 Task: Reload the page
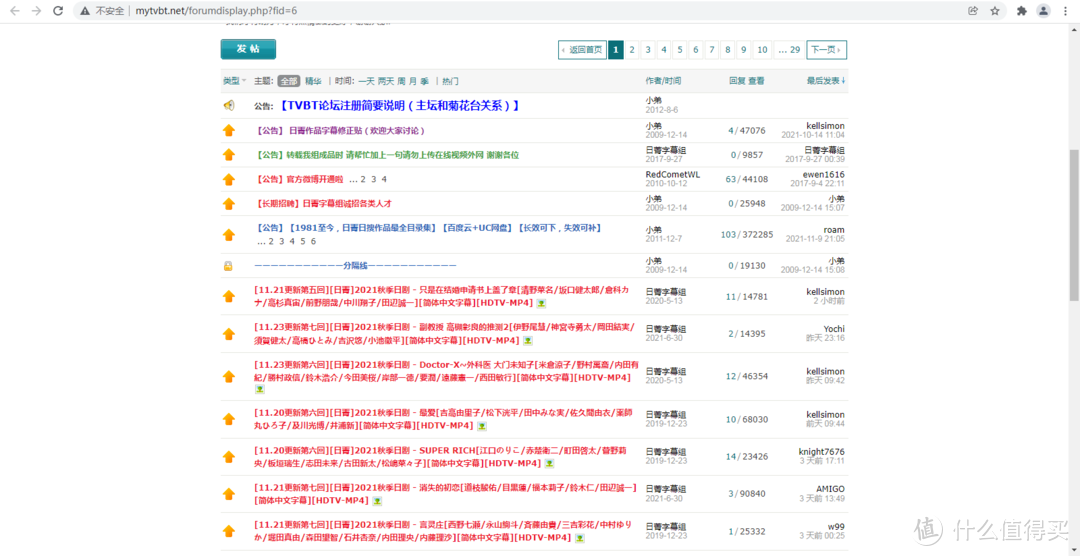tap(59, 11)
